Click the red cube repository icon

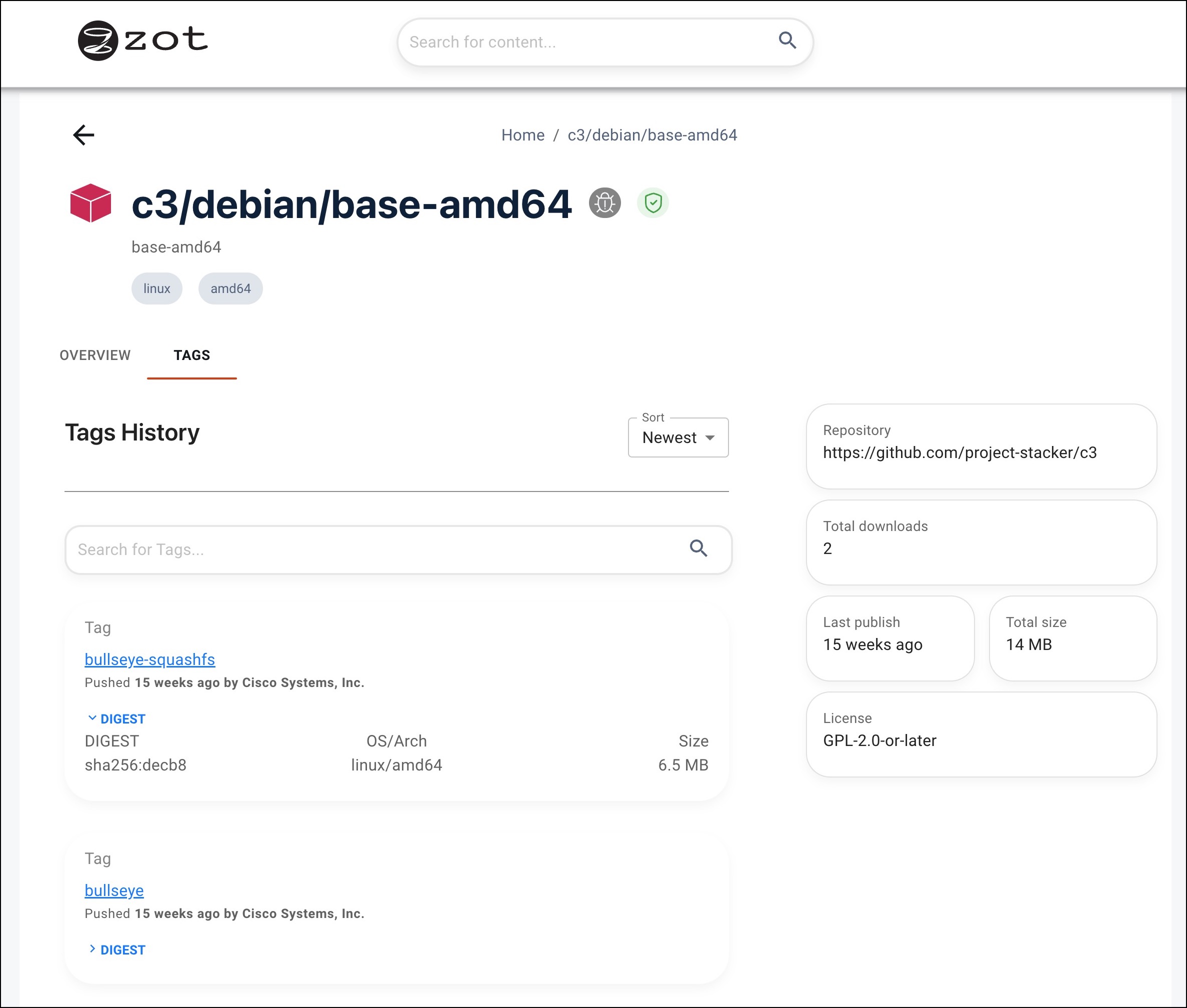pos(90,203)
